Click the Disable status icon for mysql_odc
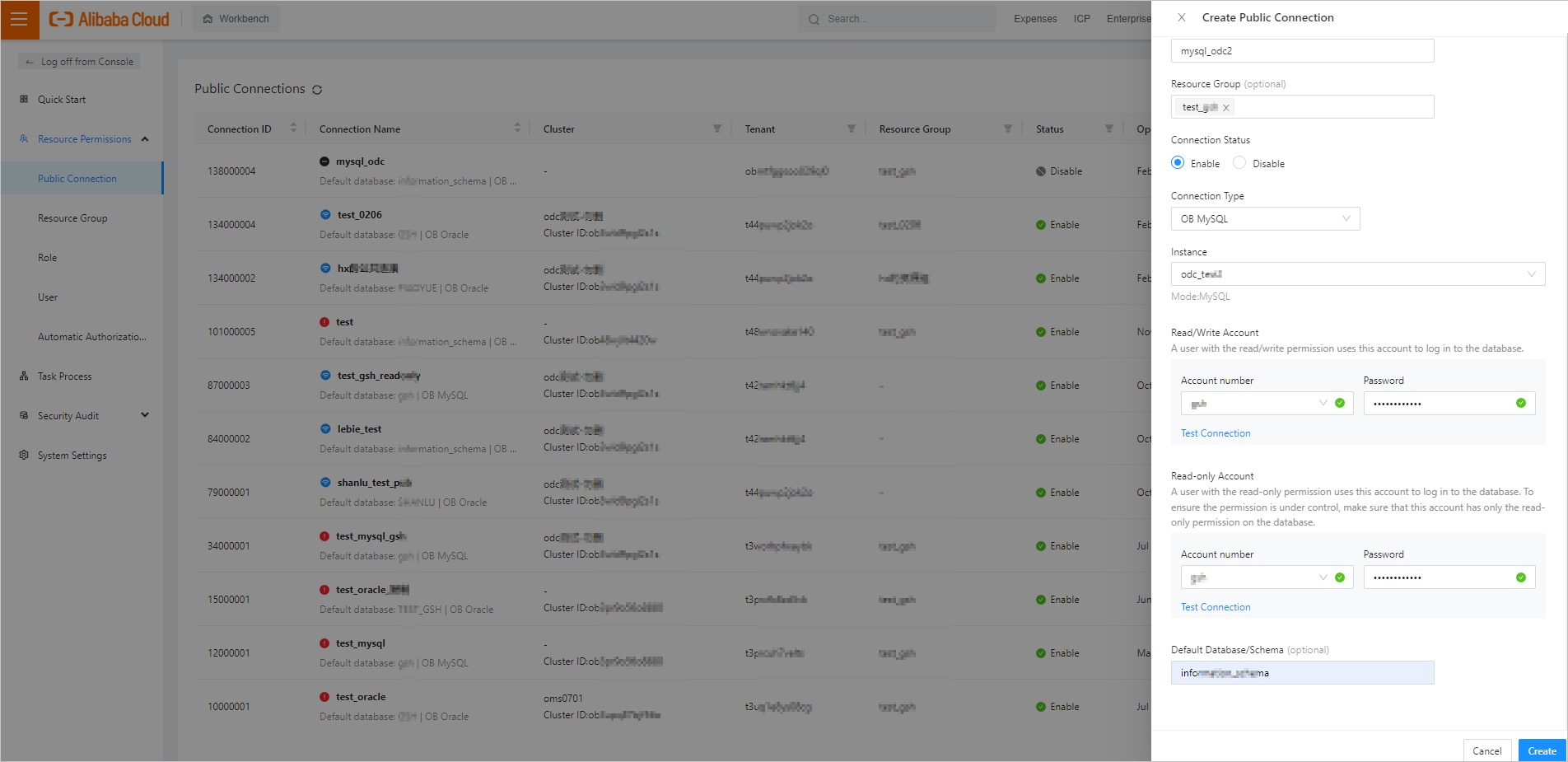 click(x=1041, y=171)
